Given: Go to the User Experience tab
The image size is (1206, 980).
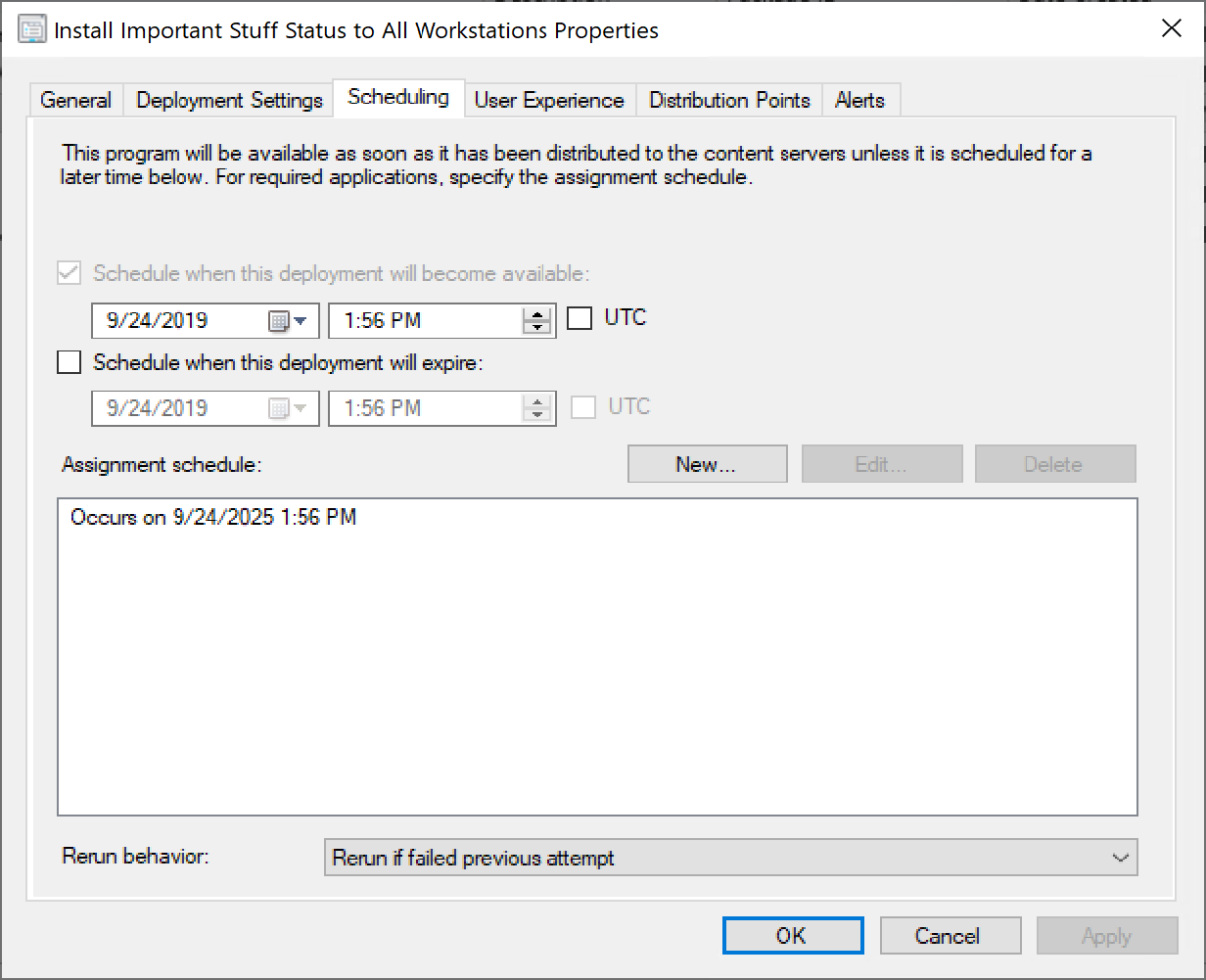Looking at the screenshot, I should click(549, 101).
